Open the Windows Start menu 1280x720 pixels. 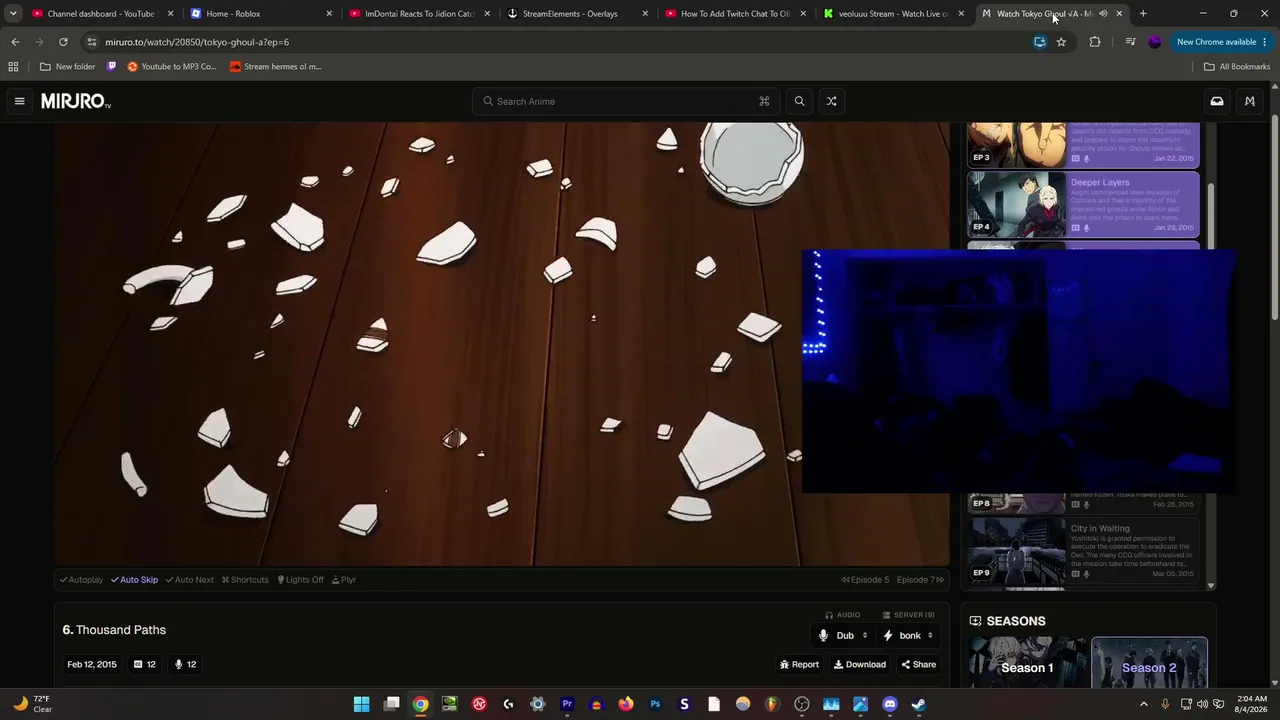[362, 704]
